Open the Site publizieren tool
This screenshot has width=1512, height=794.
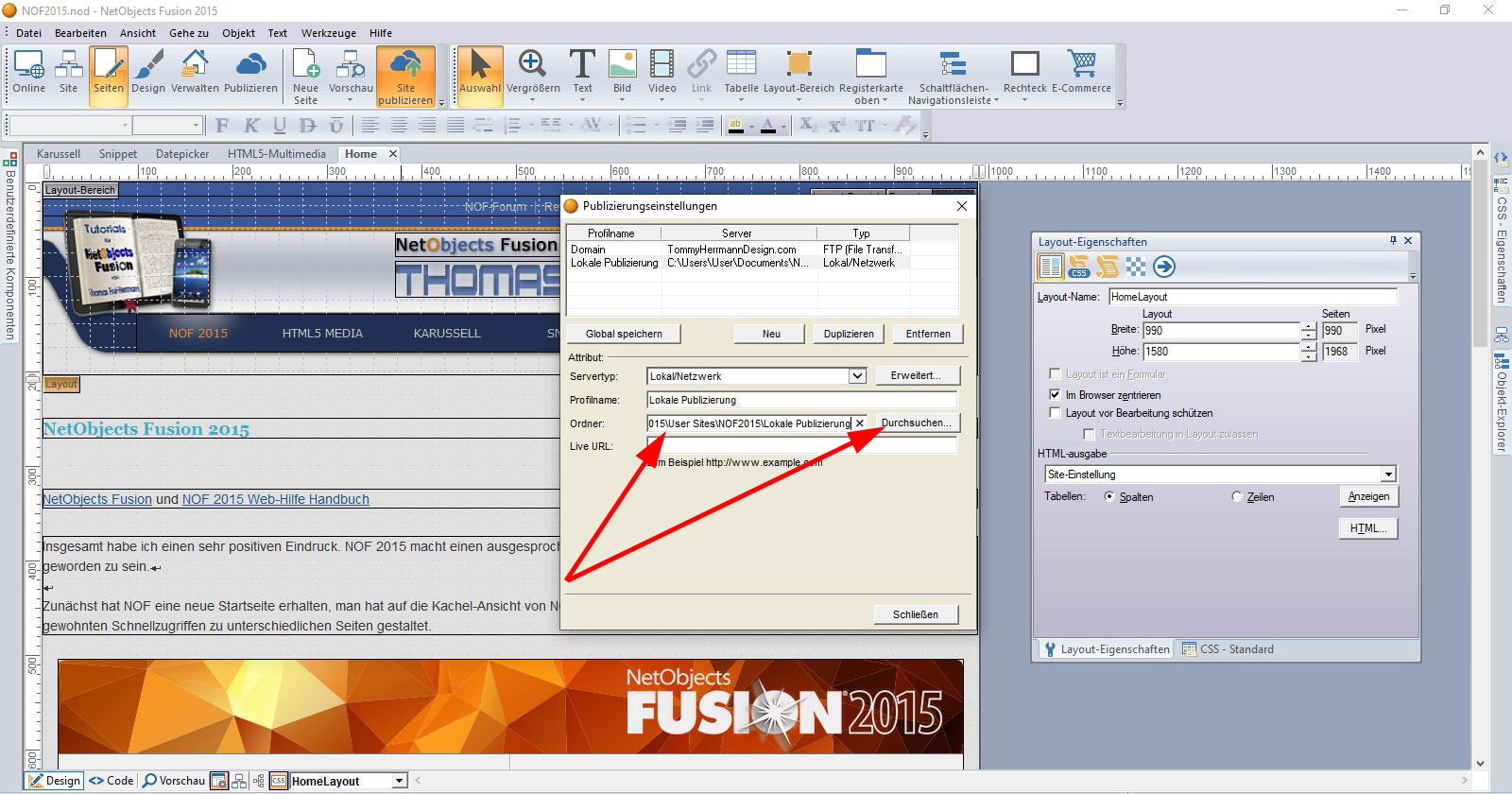[x=405, y=76]
